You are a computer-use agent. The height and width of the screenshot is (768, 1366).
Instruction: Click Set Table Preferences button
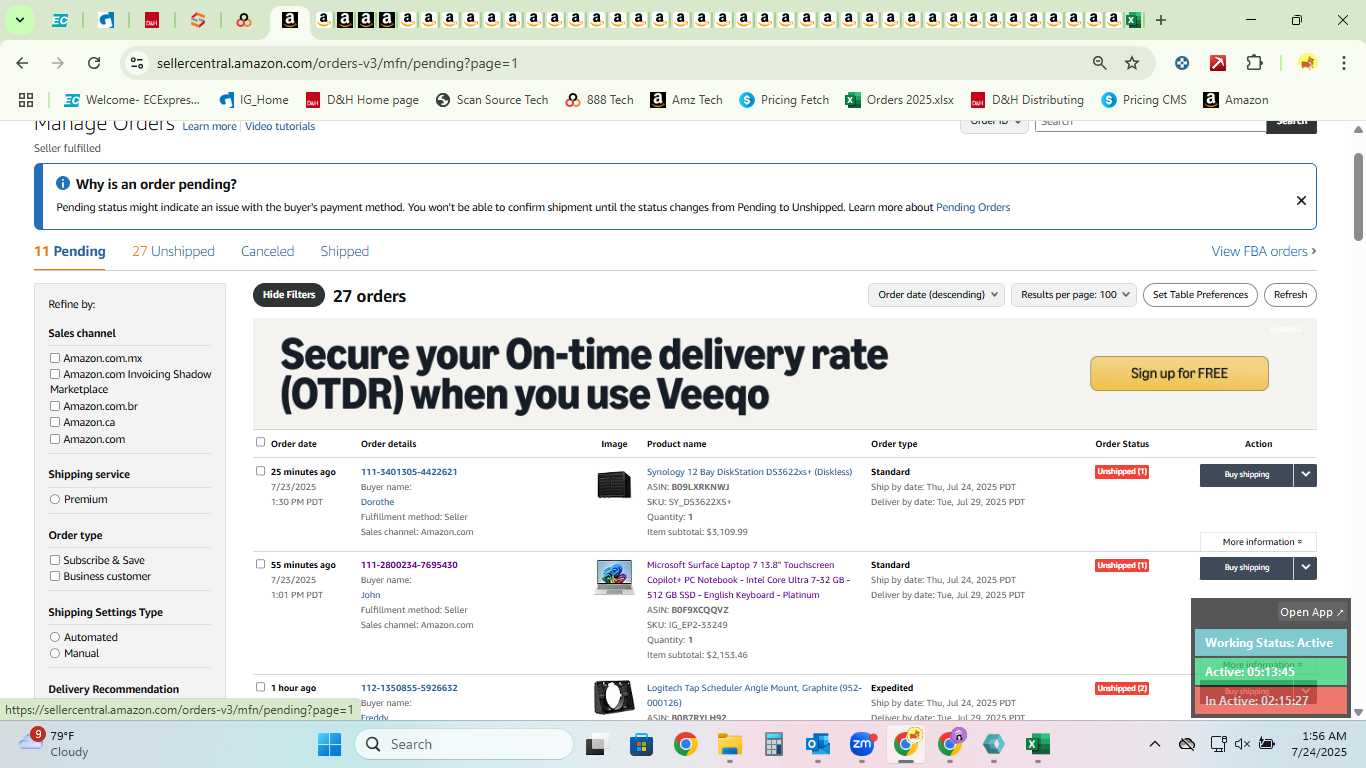1200,295
